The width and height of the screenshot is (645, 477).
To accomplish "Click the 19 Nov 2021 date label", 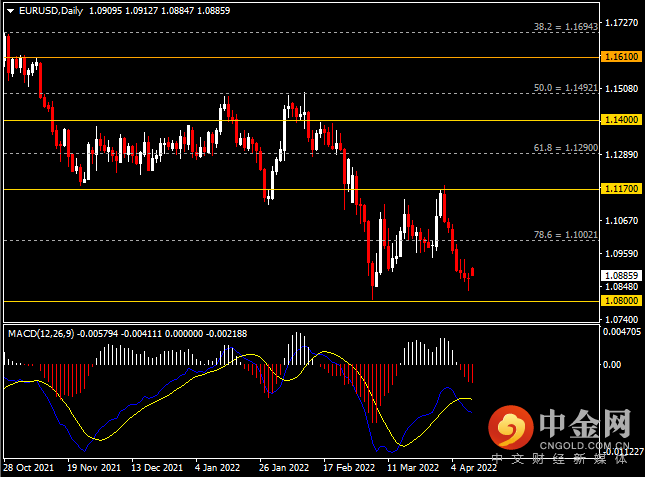I will tap(93, 467).
